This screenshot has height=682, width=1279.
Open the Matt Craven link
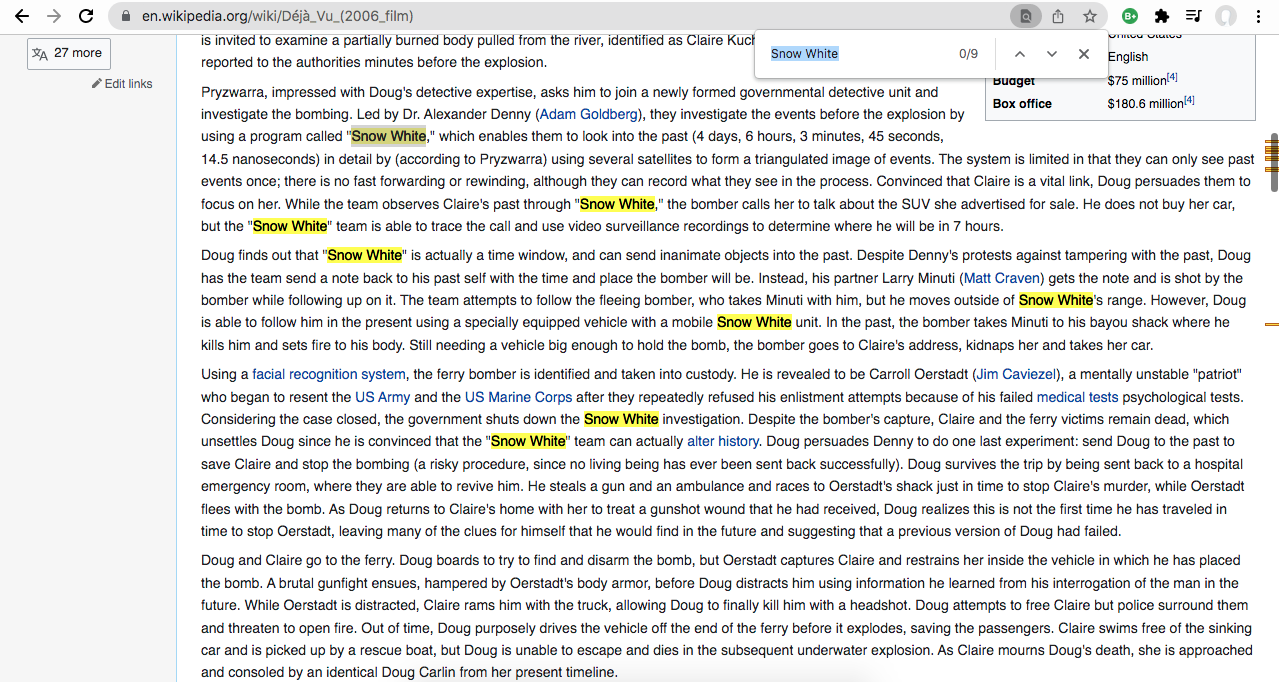(x=1003, y=278)
